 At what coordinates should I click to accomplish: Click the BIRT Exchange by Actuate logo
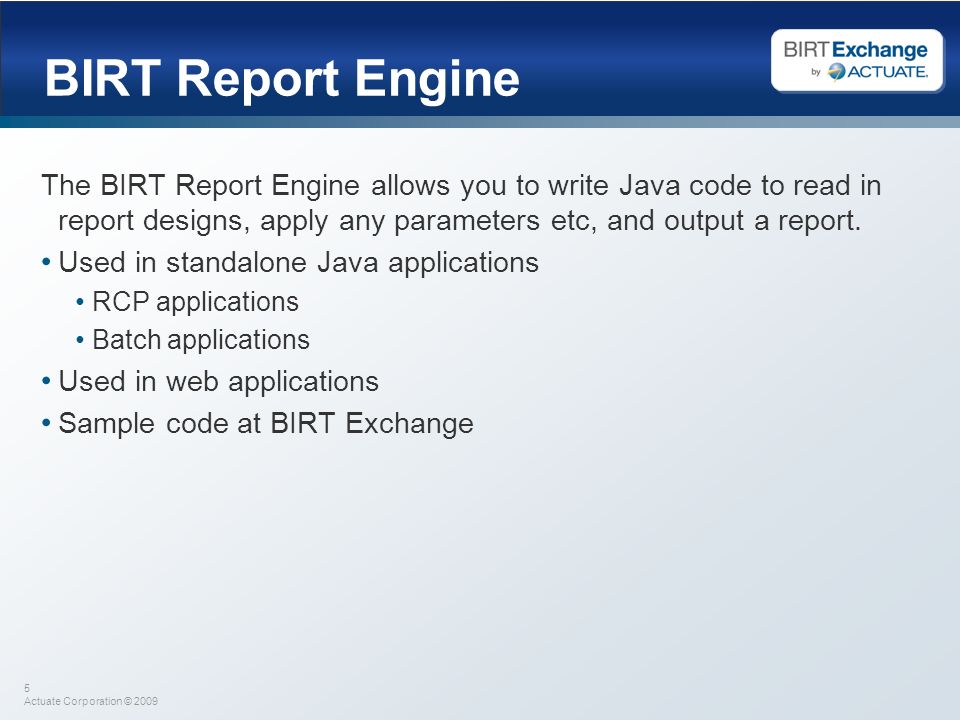pyautogui.click(x=857, y=60)
